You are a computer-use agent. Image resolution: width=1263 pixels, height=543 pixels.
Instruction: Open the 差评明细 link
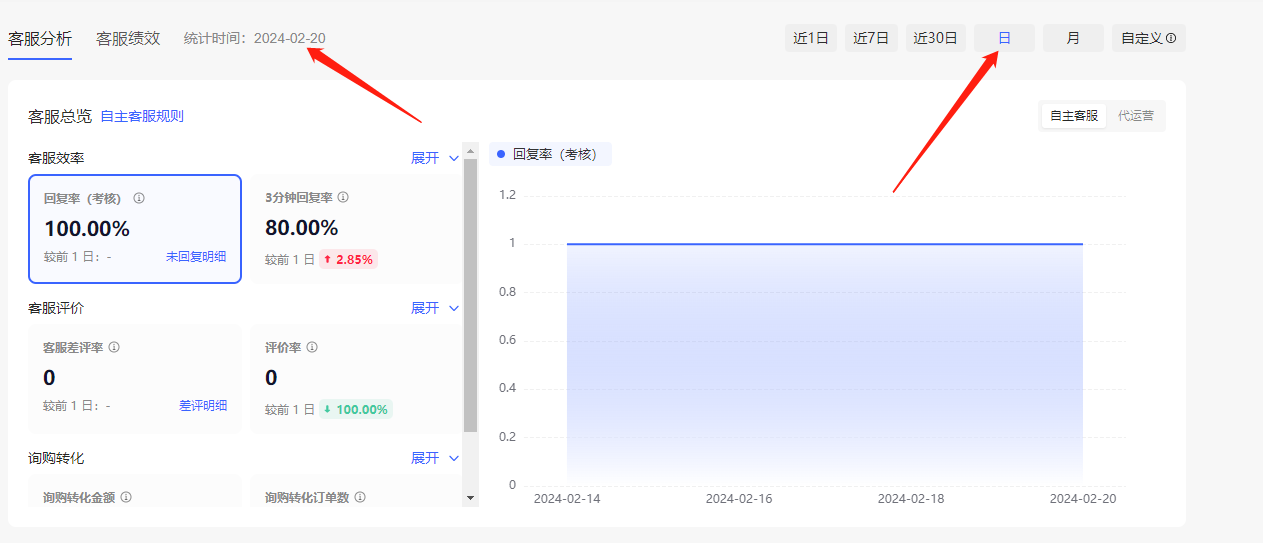pos(203,405)
